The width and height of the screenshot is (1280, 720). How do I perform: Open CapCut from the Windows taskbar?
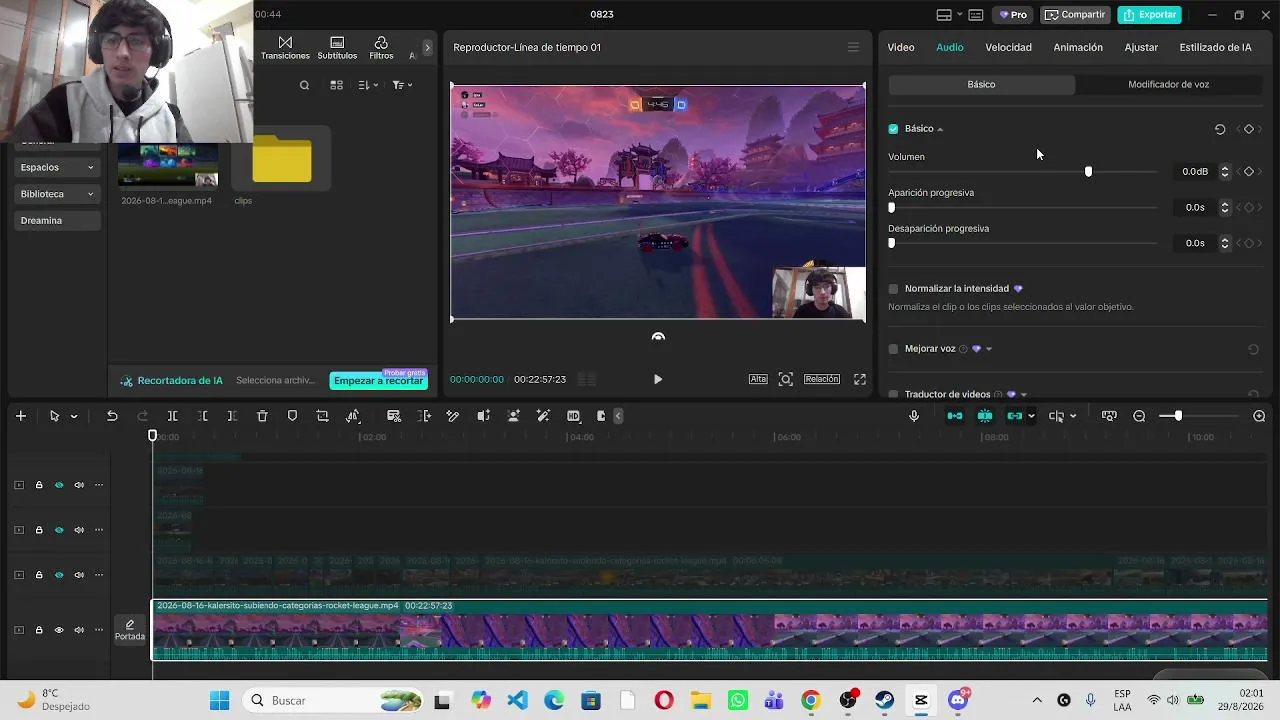(921, 700)
